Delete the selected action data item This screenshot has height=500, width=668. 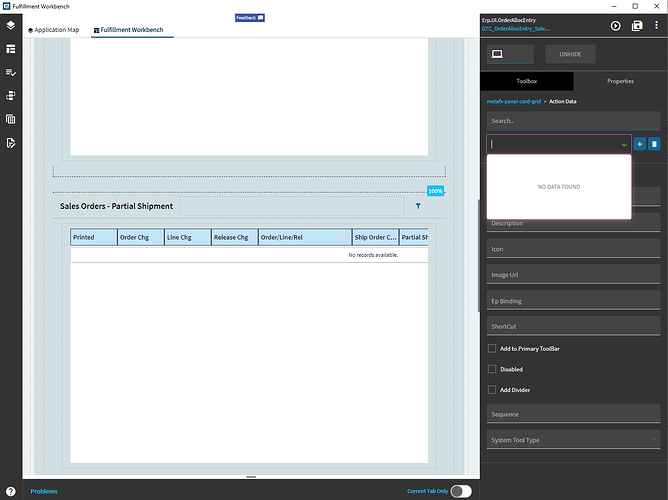click(x=654, y=144)
